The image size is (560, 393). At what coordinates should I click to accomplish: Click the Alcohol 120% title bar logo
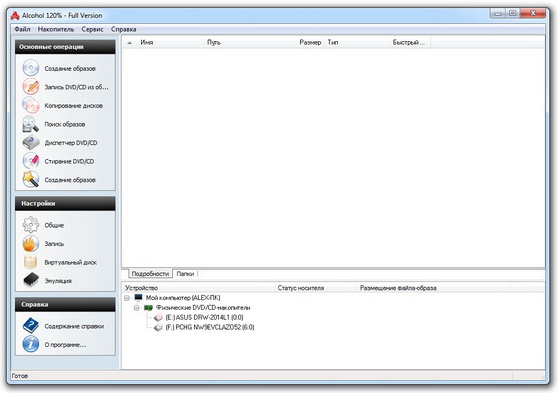pos(15,15)
